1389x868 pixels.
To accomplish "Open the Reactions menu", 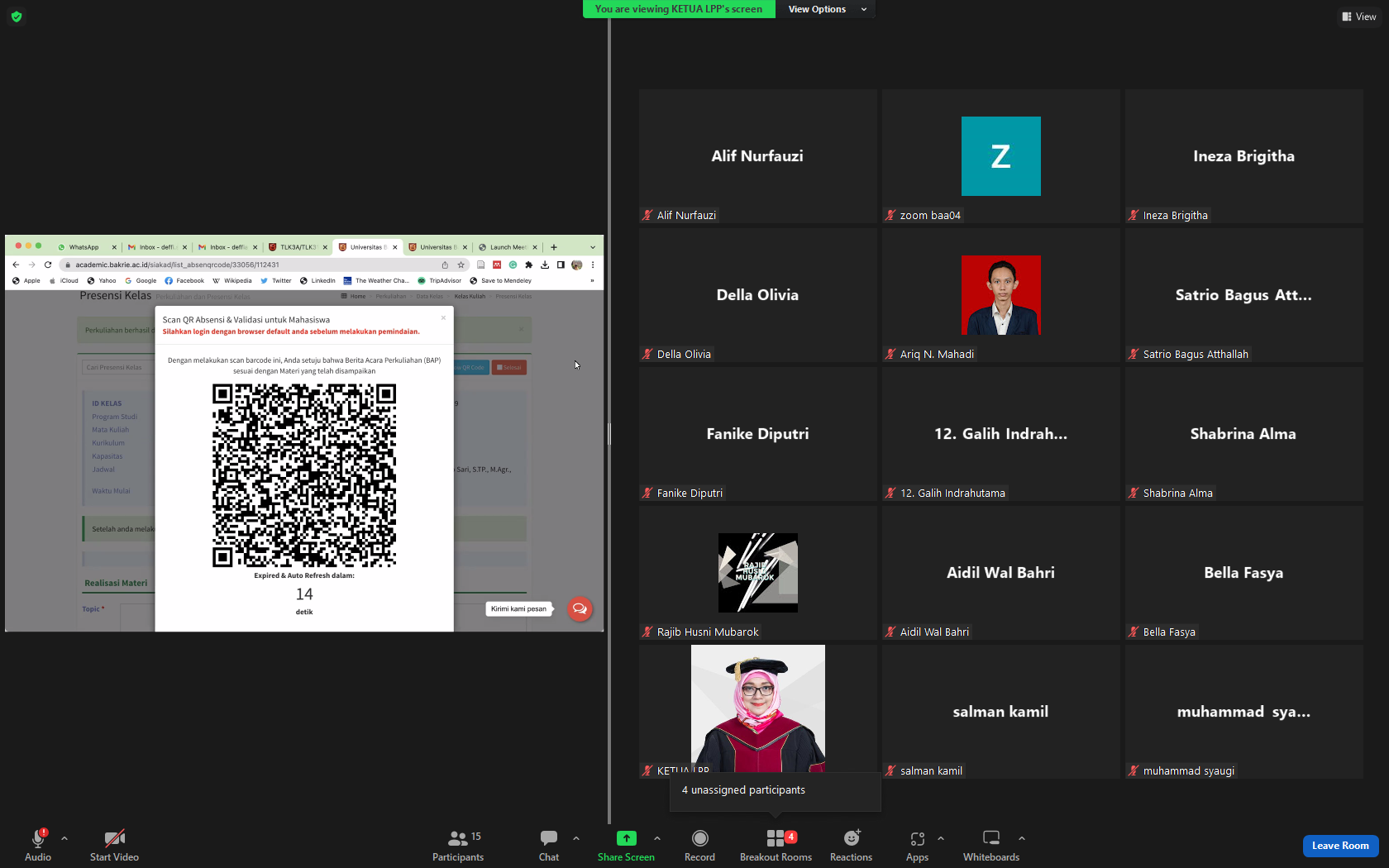I will [851, 846].
